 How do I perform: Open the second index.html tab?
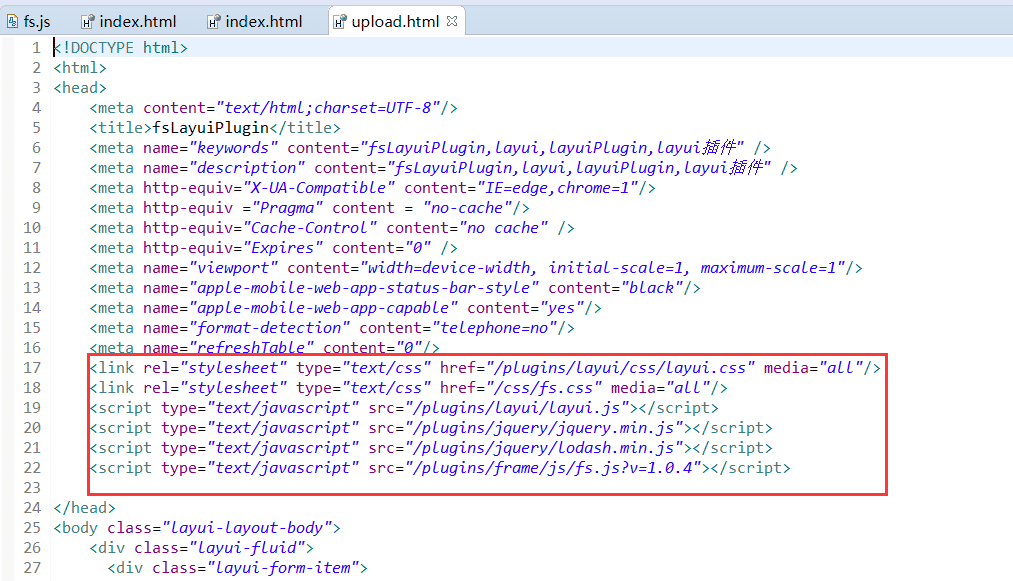[x=262, y=21]
